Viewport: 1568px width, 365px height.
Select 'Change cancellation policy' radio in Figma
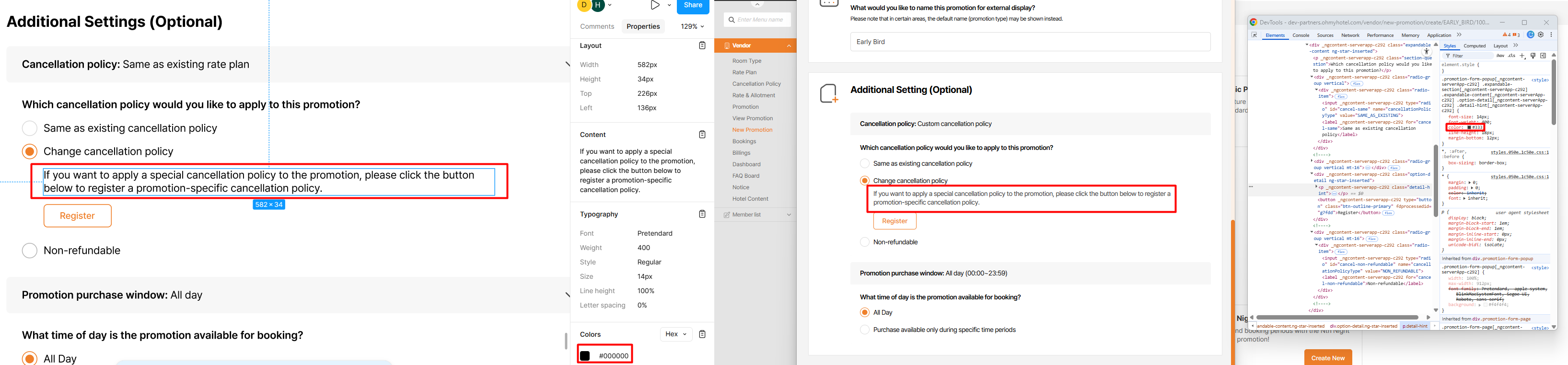[x=29, y=151]
